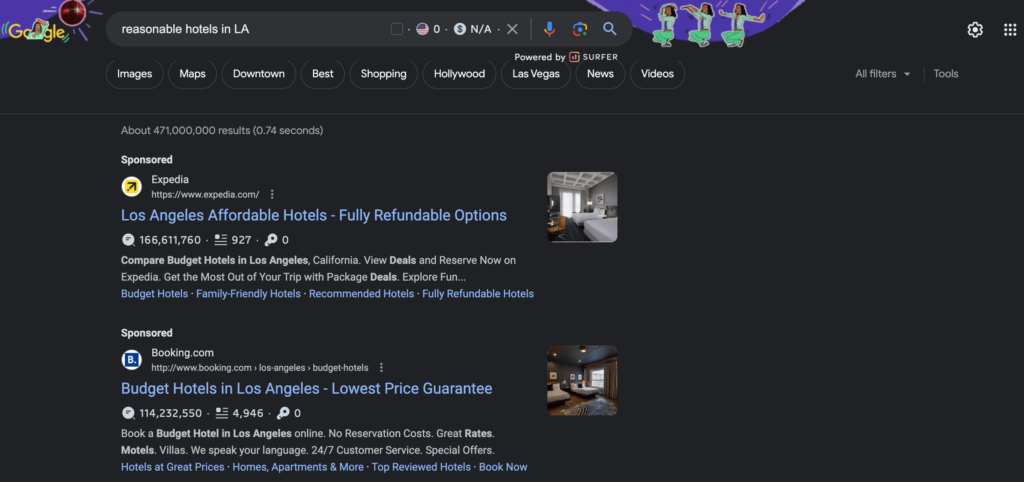This screenshot has width=1024, height=482.
Task: Open three-dot menu beside Booking.com URL
Action: (x=381, y=368)
